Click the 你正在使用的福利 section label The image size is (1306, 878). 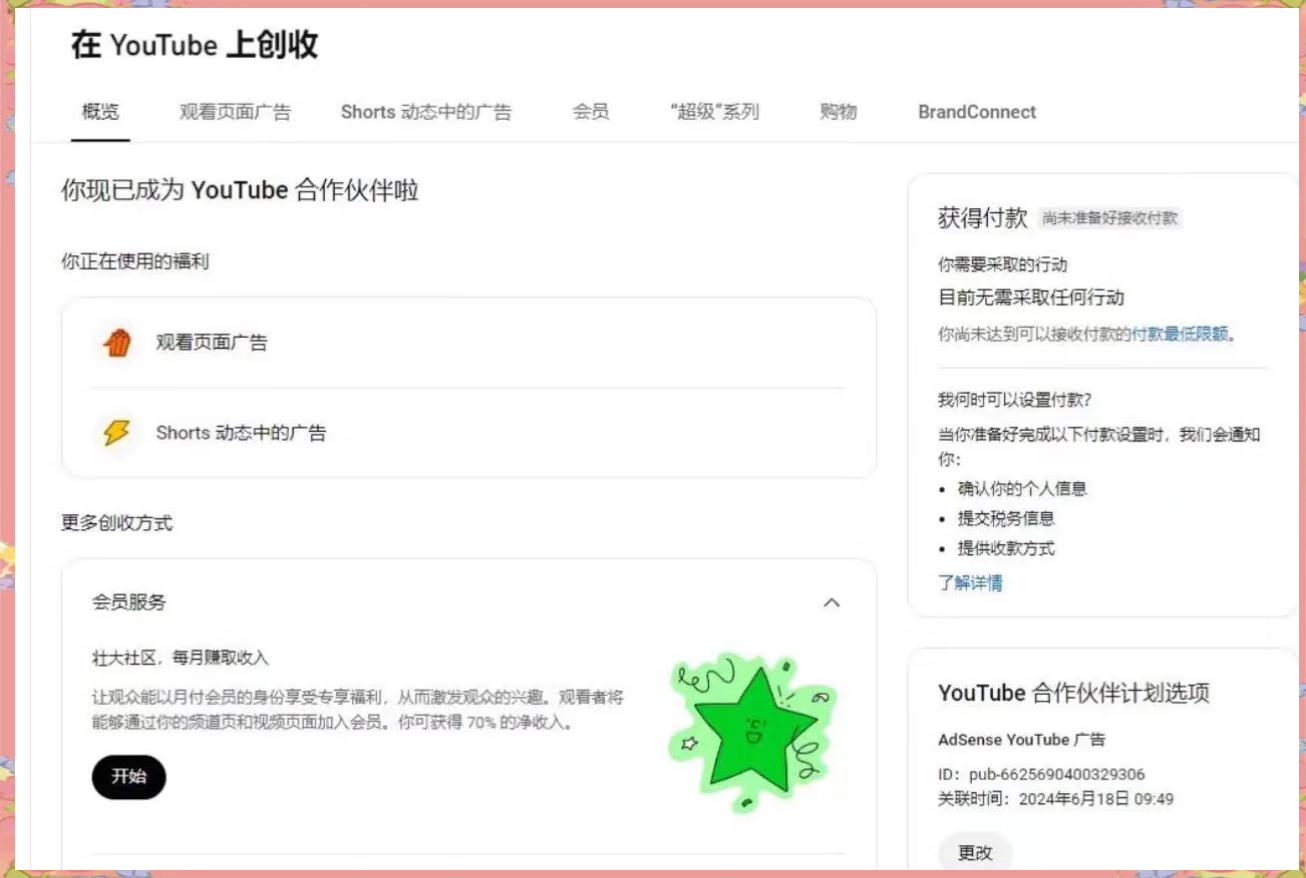point(135,262)
